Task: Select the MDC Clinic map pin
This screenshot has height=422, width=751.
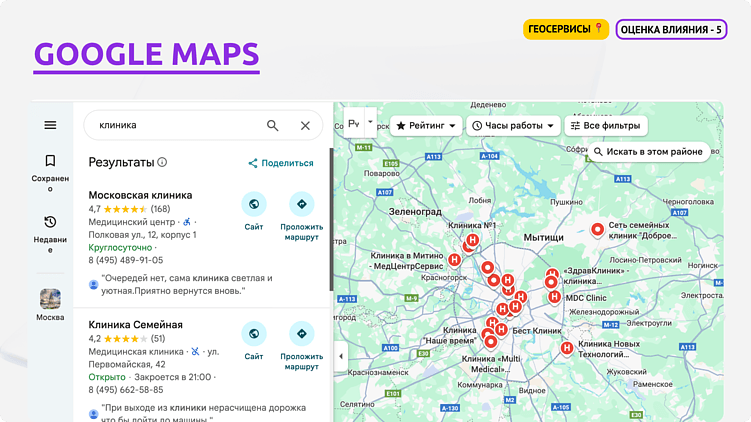Action: pos(554,297)
